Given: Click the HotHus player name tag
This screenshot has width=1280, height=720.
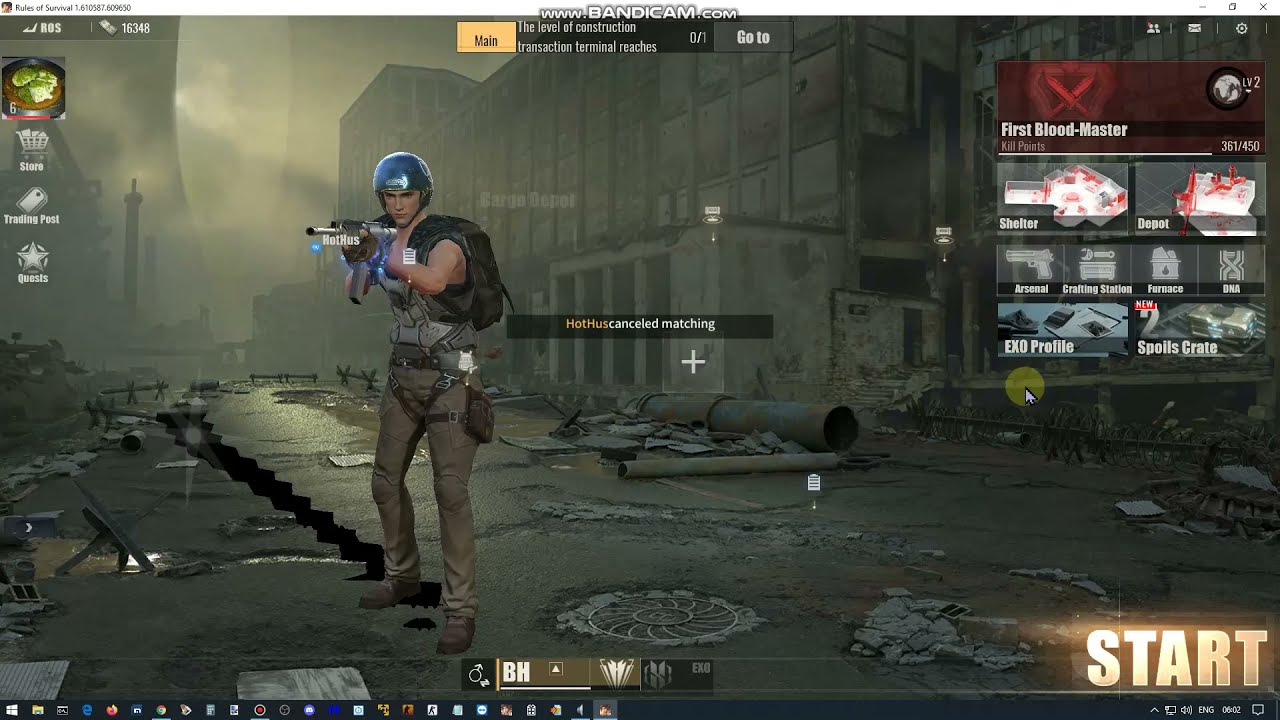Looking at the screenshot, I should (x=340, y=240).
